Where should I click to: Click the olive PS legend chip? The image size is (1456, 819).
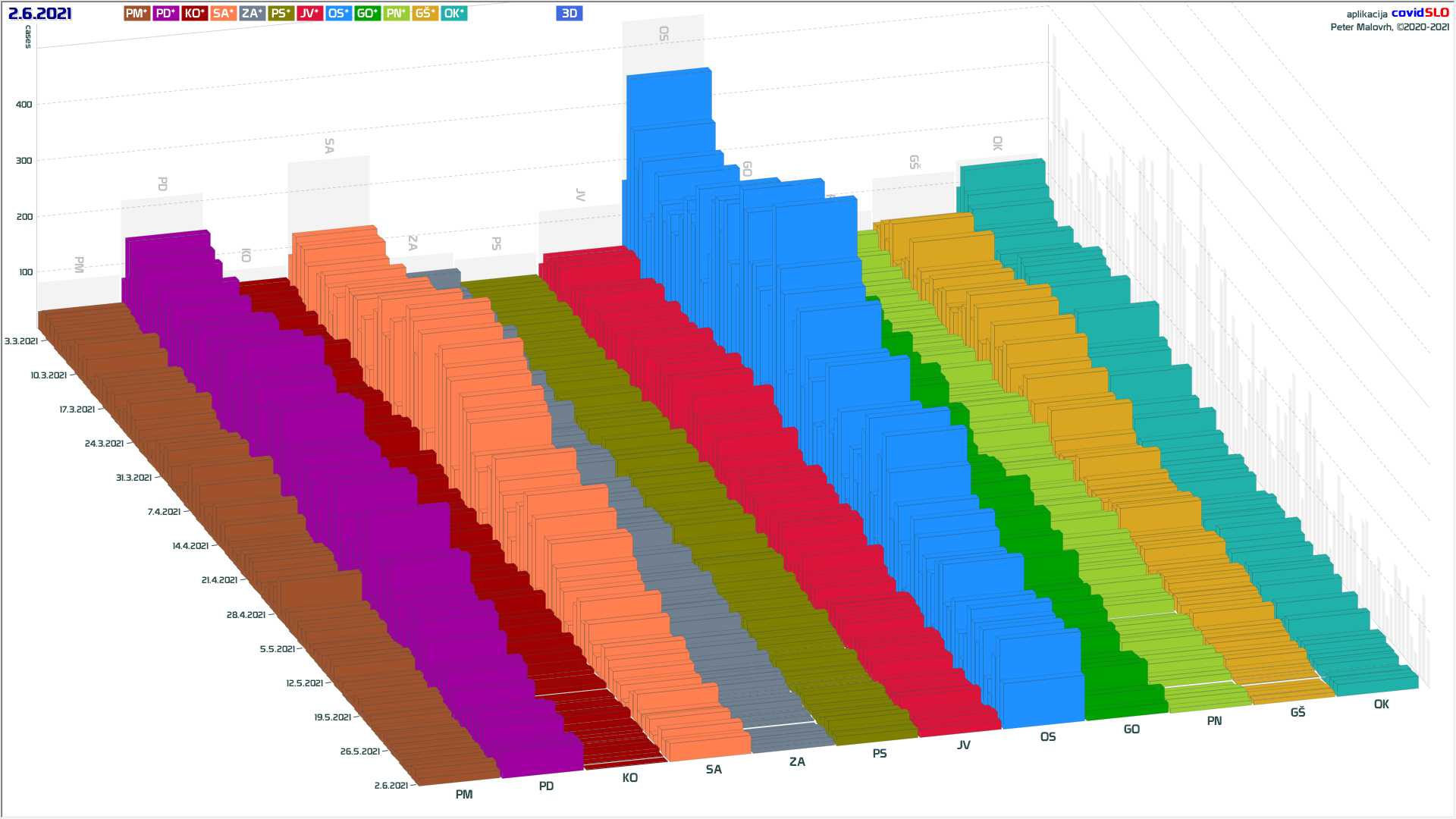[x=281, y=14]
